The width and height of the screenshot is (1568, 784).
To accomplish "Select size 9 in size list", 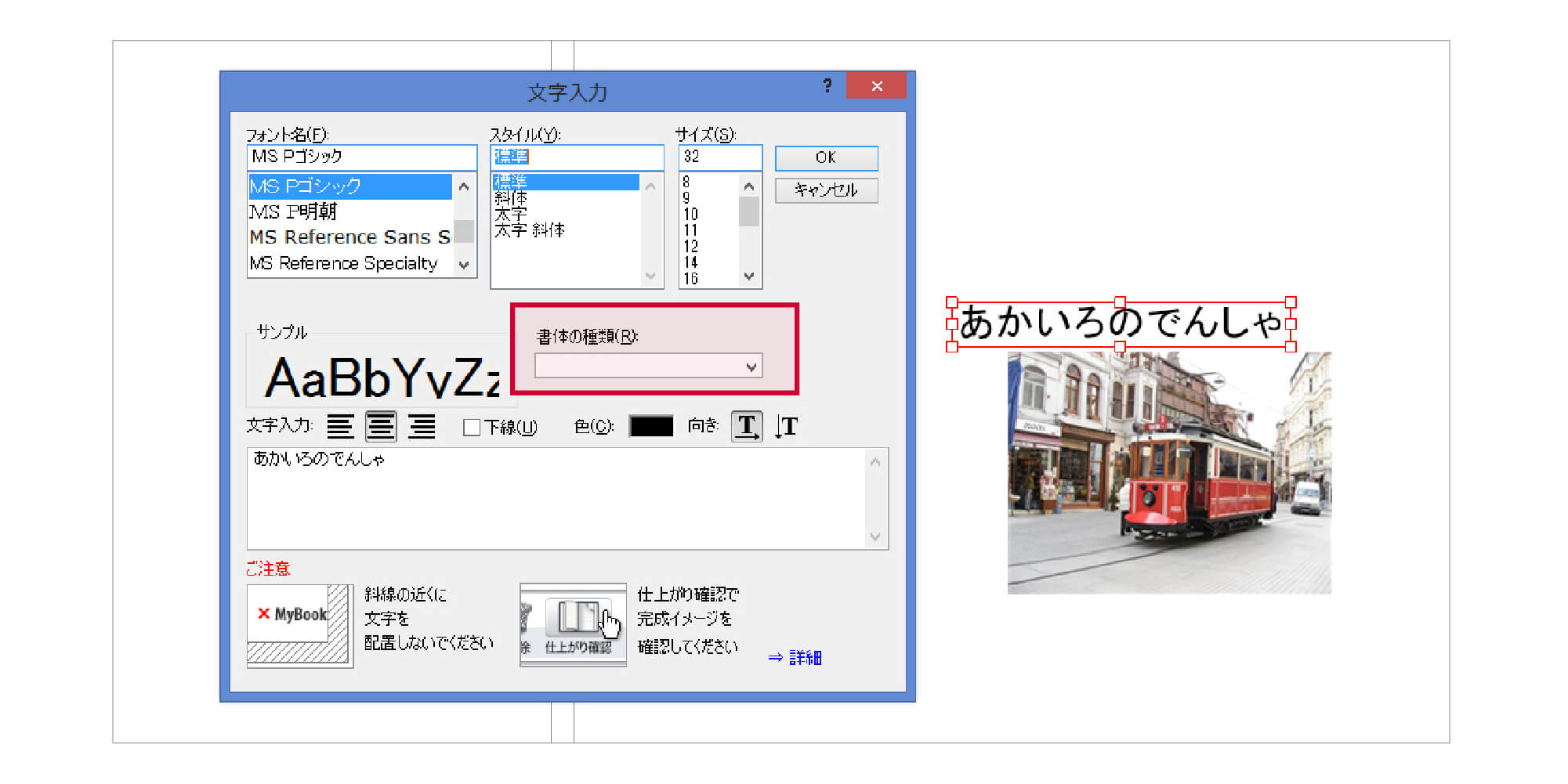I will coord(709,198).
